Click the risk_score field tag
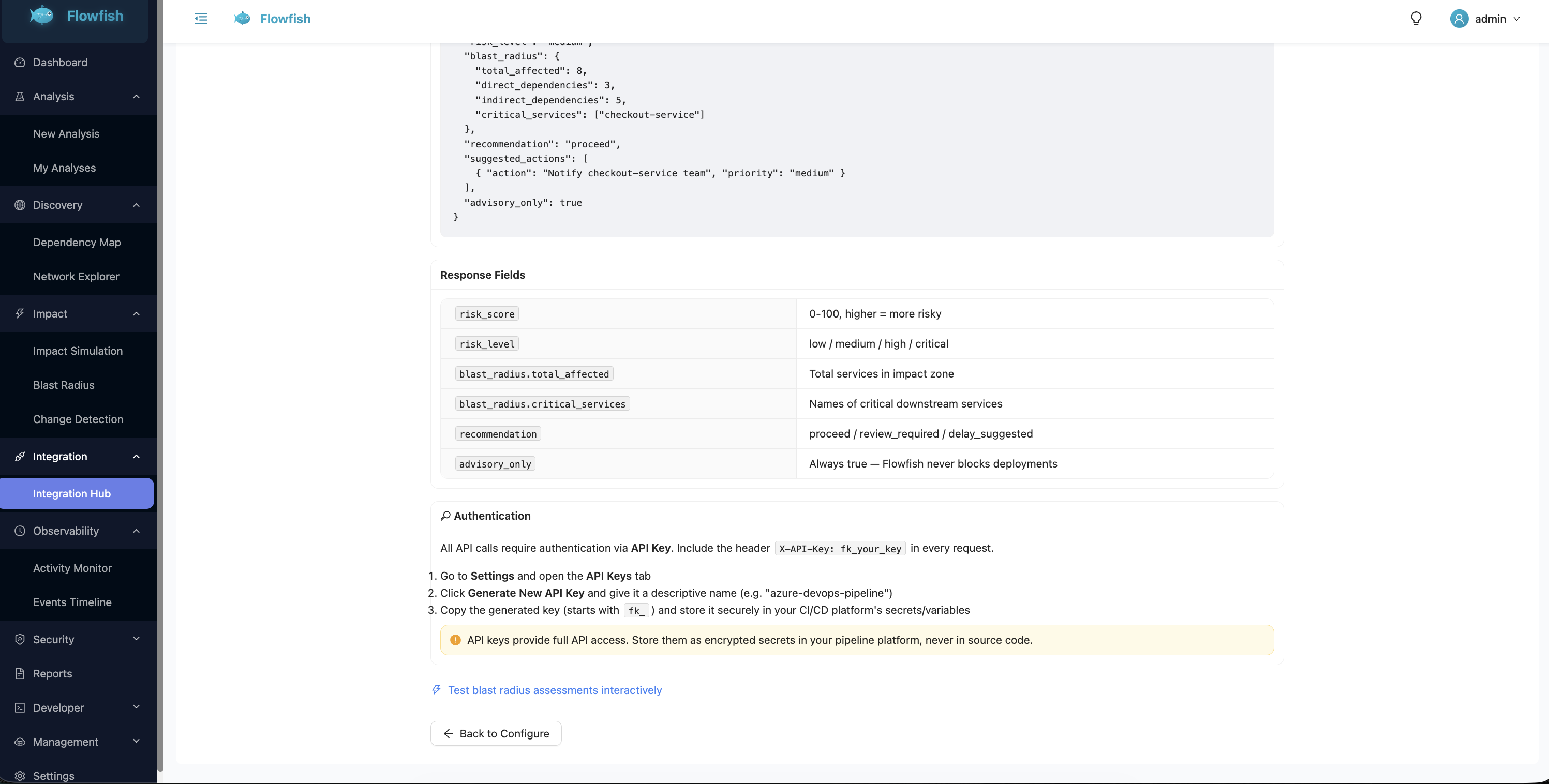Screen dimensions: 1549x784 click(487, 314)
